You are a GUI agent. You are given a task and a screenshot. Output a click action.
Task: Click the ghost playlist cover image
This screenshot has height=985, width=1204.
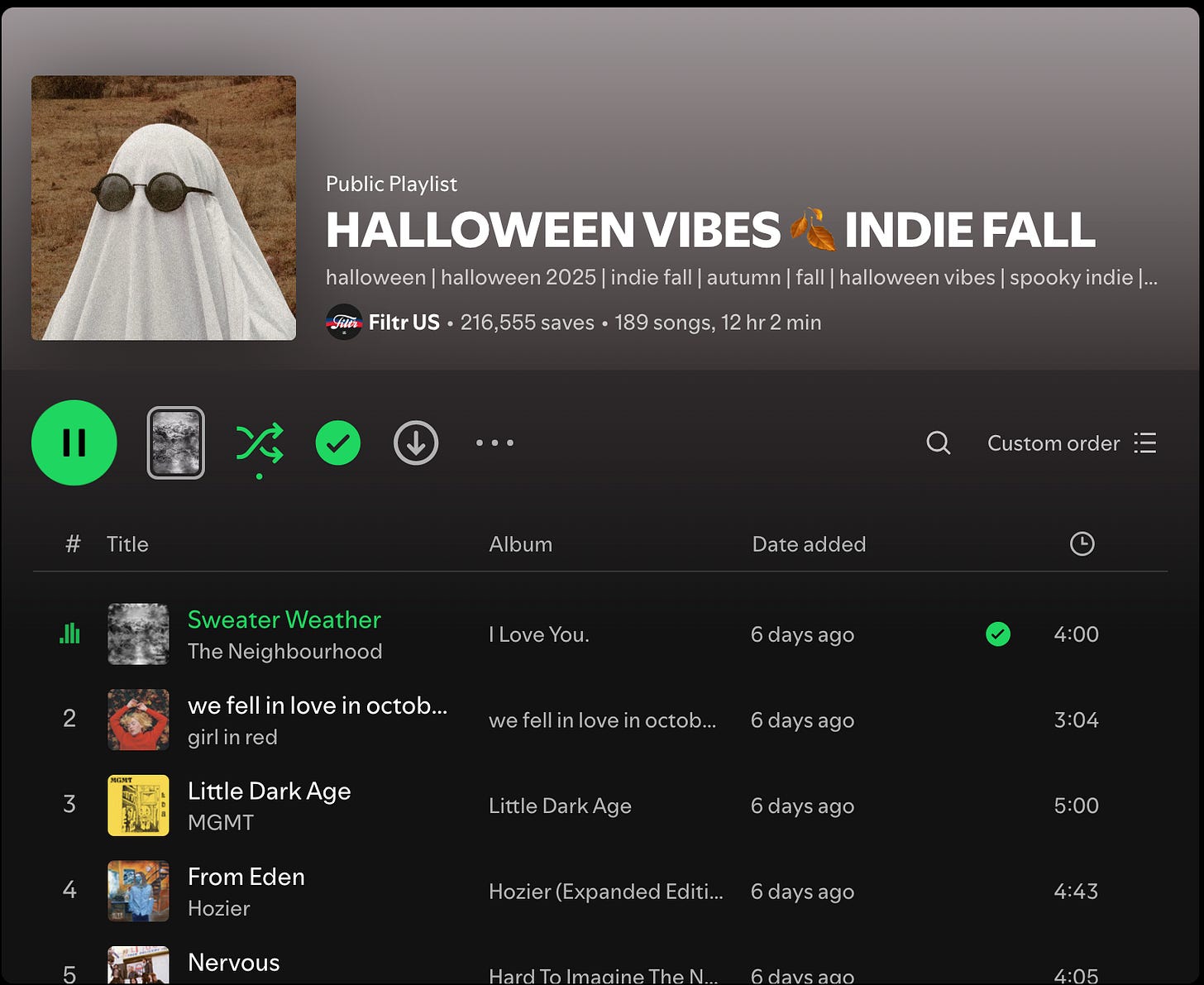164,208
